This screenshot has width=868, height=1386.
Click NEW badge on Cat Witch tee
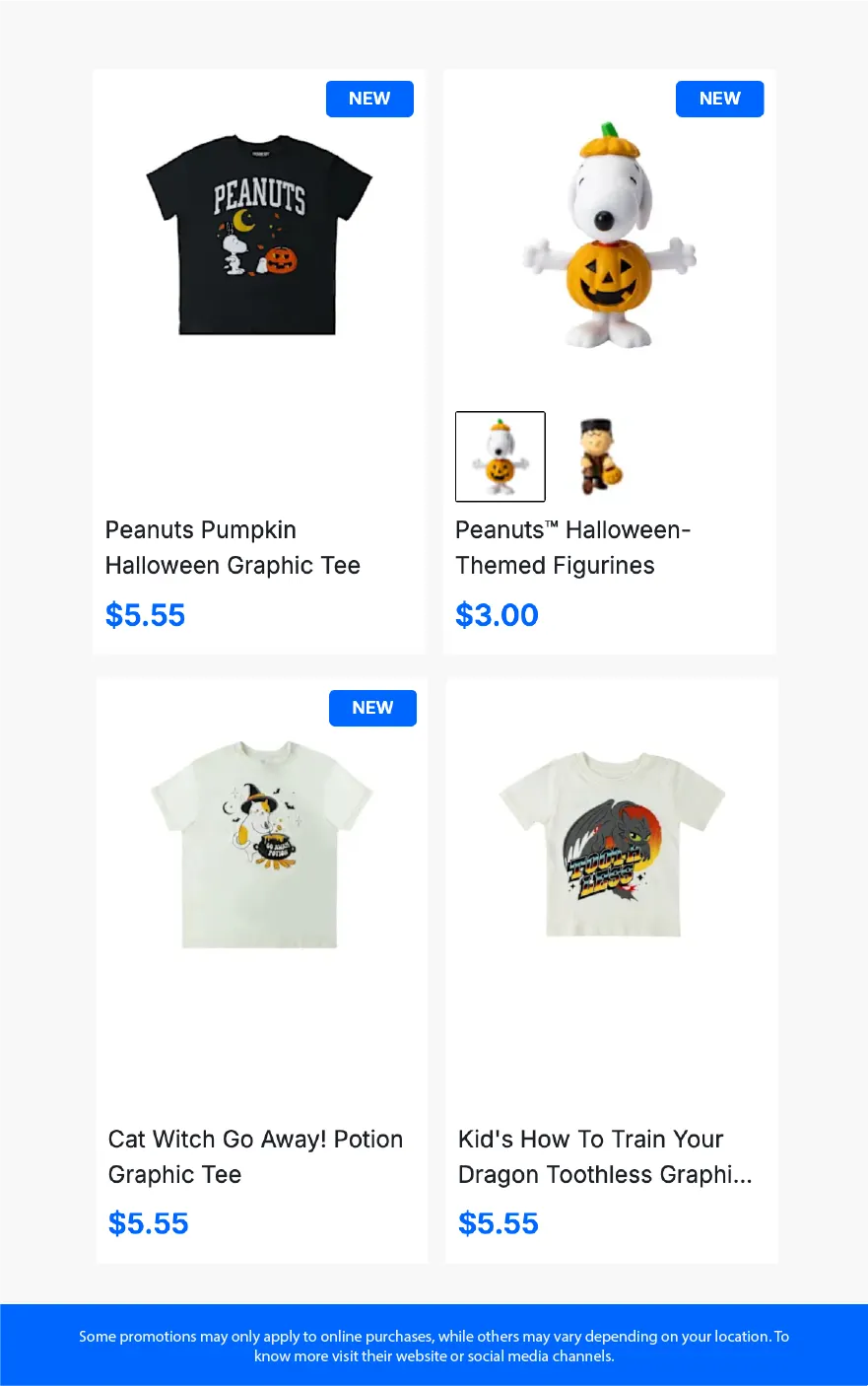point(372,708)
